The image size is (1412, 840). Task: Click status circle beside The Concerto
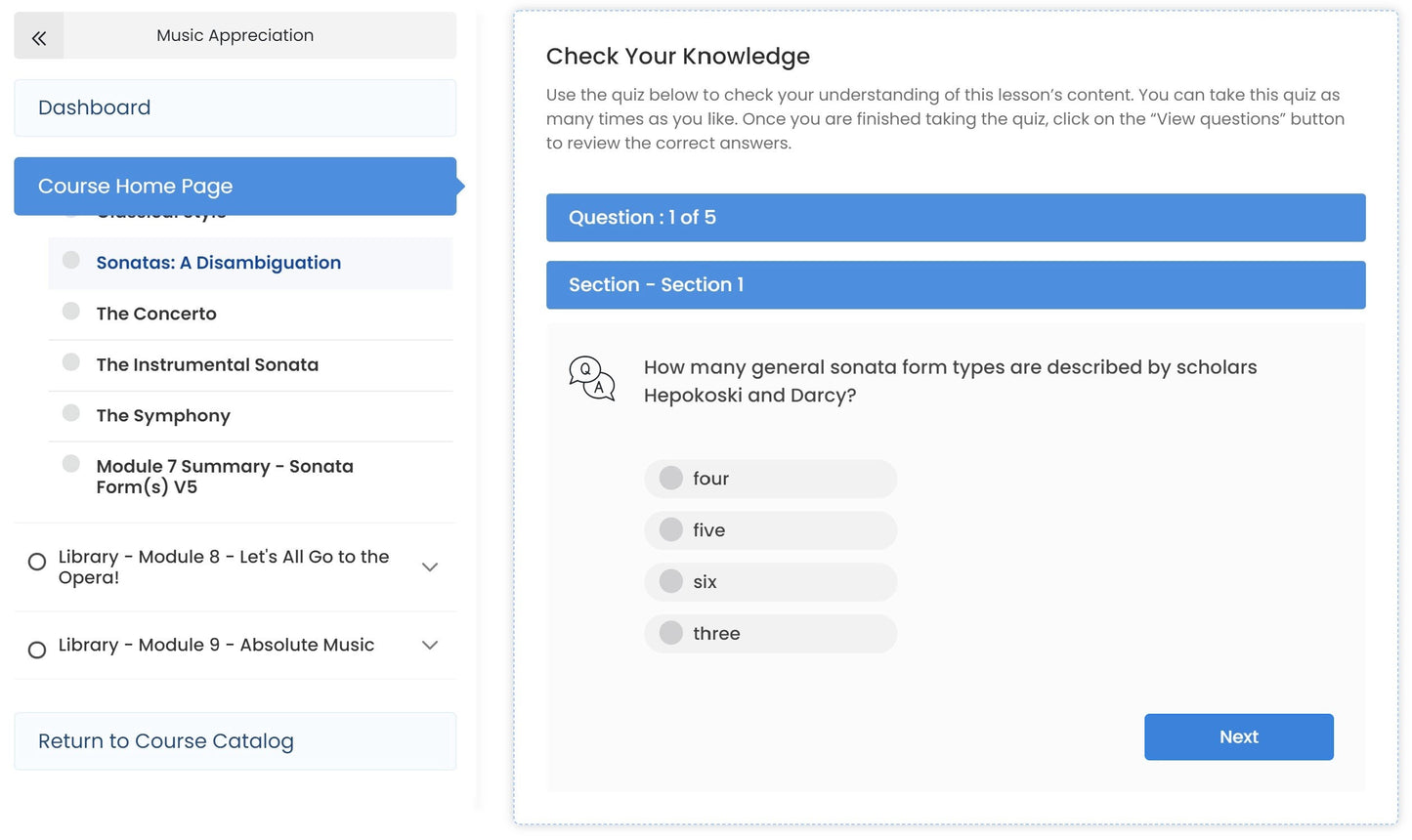(x=71, y=312)
